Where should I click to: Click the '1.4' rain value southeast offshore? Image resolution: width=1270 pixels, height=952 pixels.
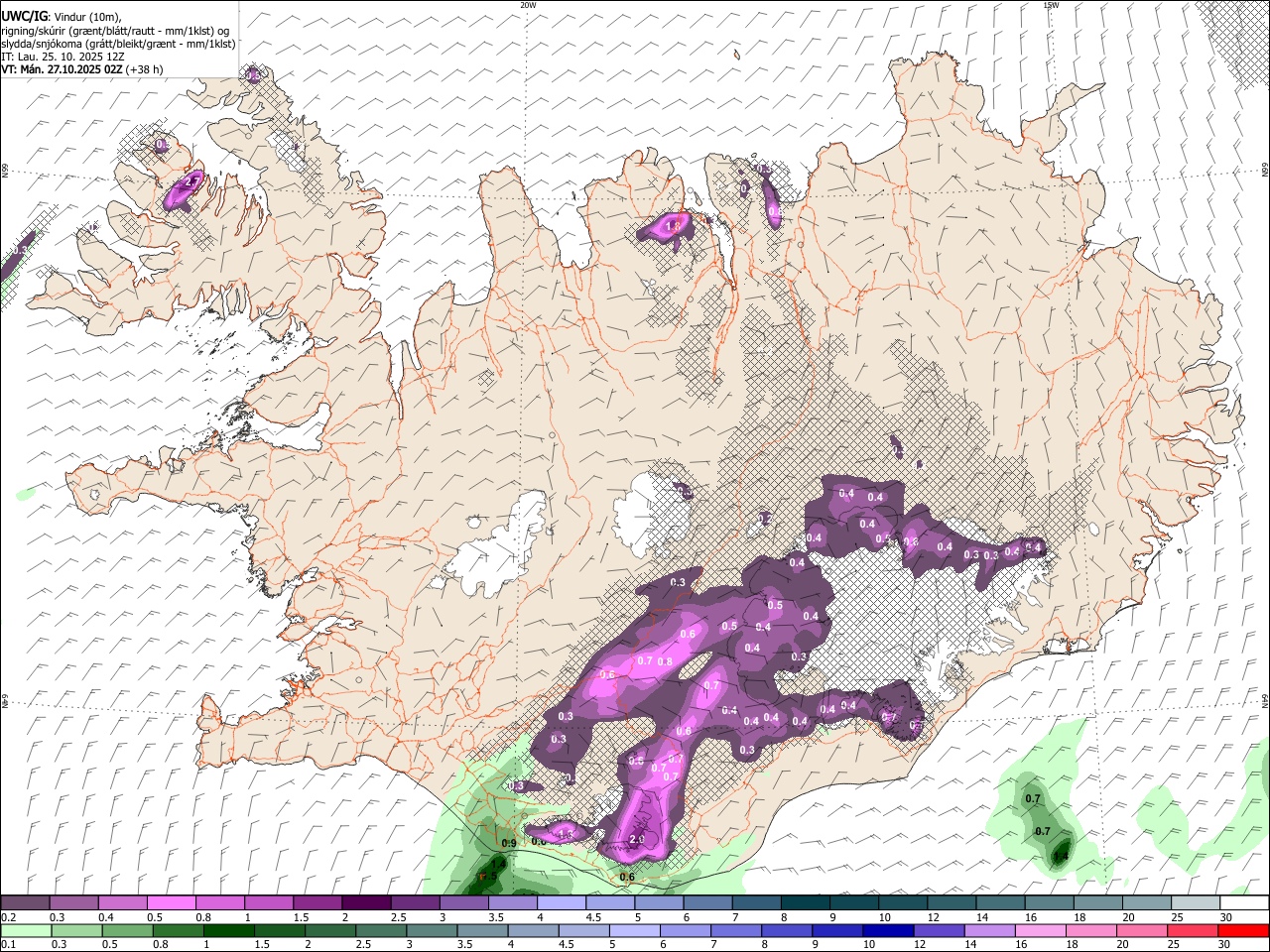click(1061, 855)
